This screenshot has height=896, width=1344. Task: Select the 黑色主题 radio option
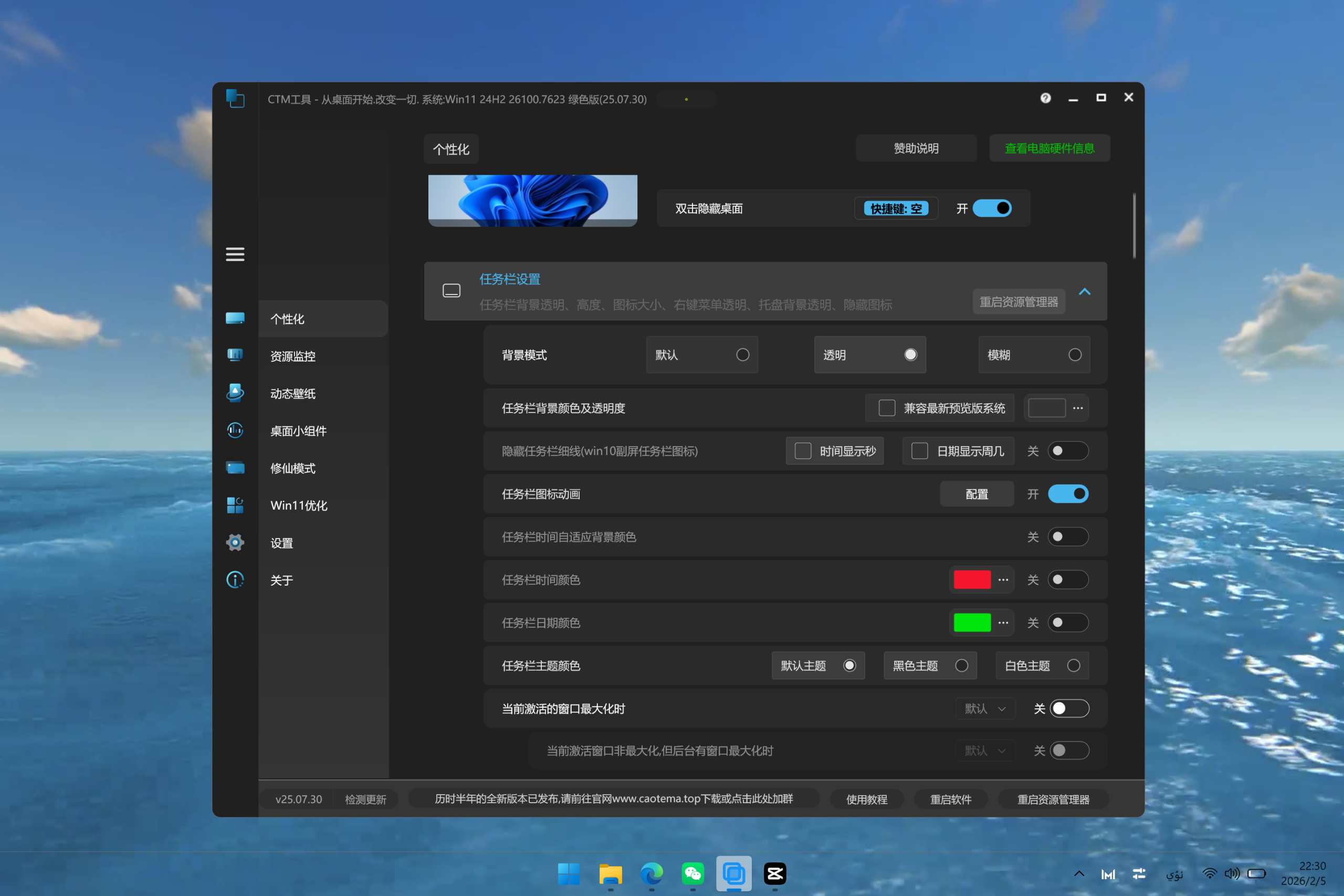pos(961,666)
